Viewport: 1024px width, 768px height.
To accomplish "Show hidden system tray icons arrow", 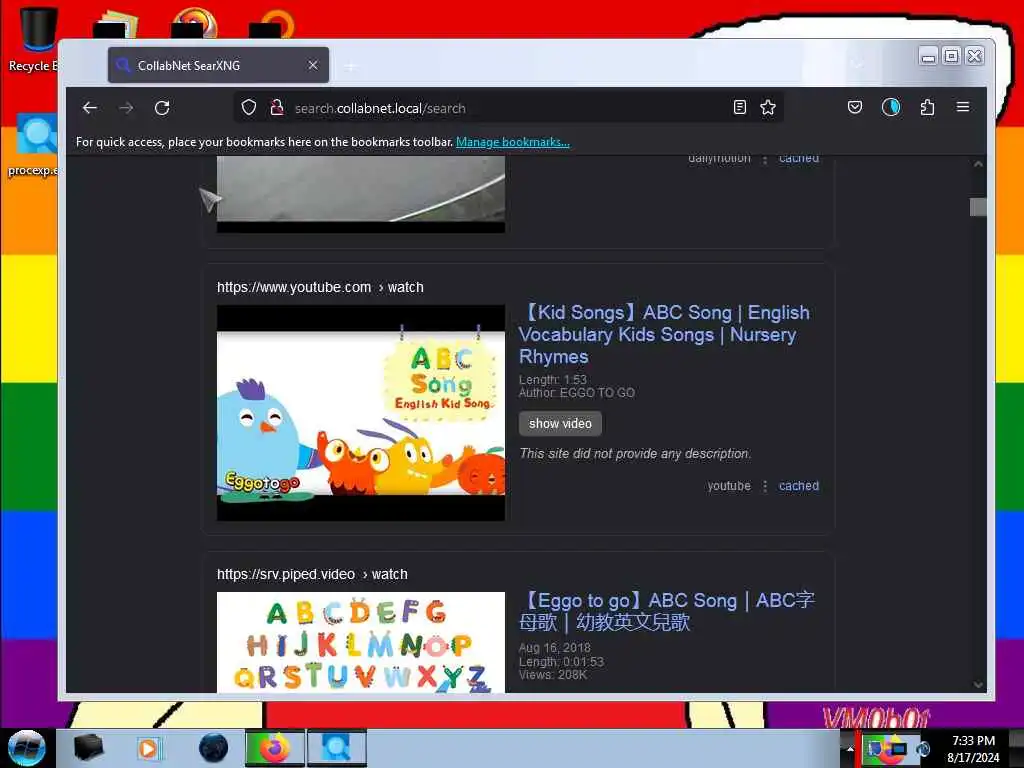I will point(850,749).
